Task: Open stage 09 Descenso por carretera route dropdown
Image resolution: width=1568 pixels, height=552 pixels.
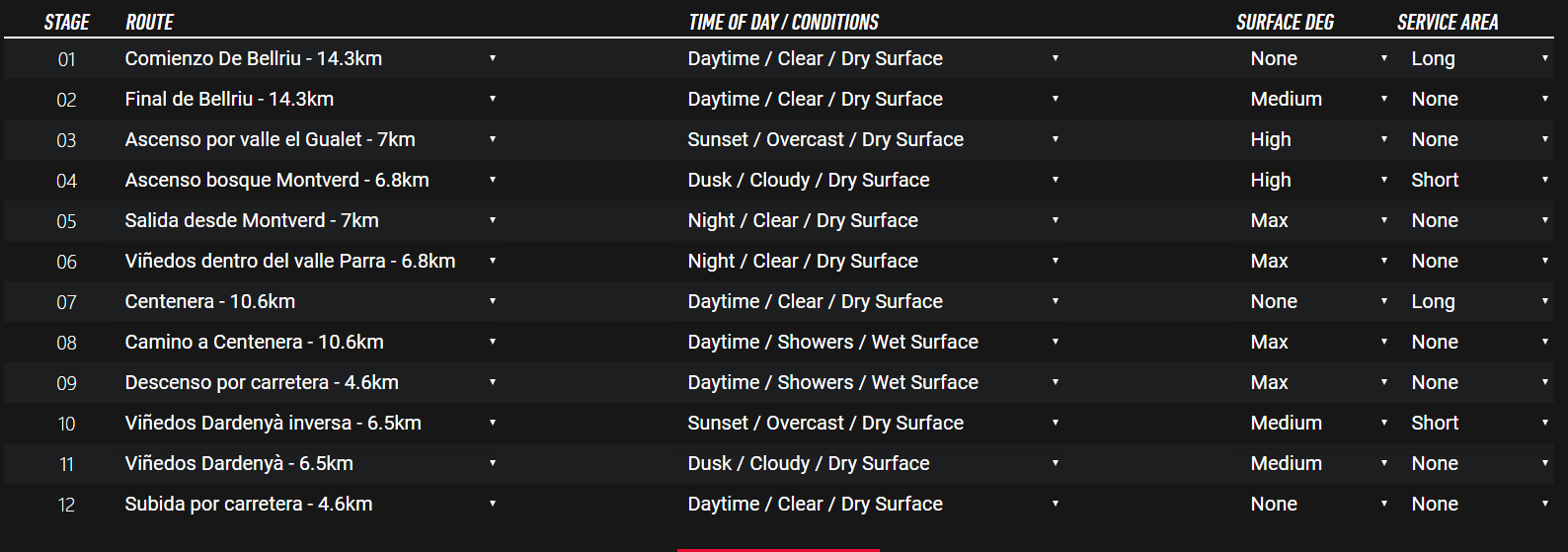Action: [311, 382]
